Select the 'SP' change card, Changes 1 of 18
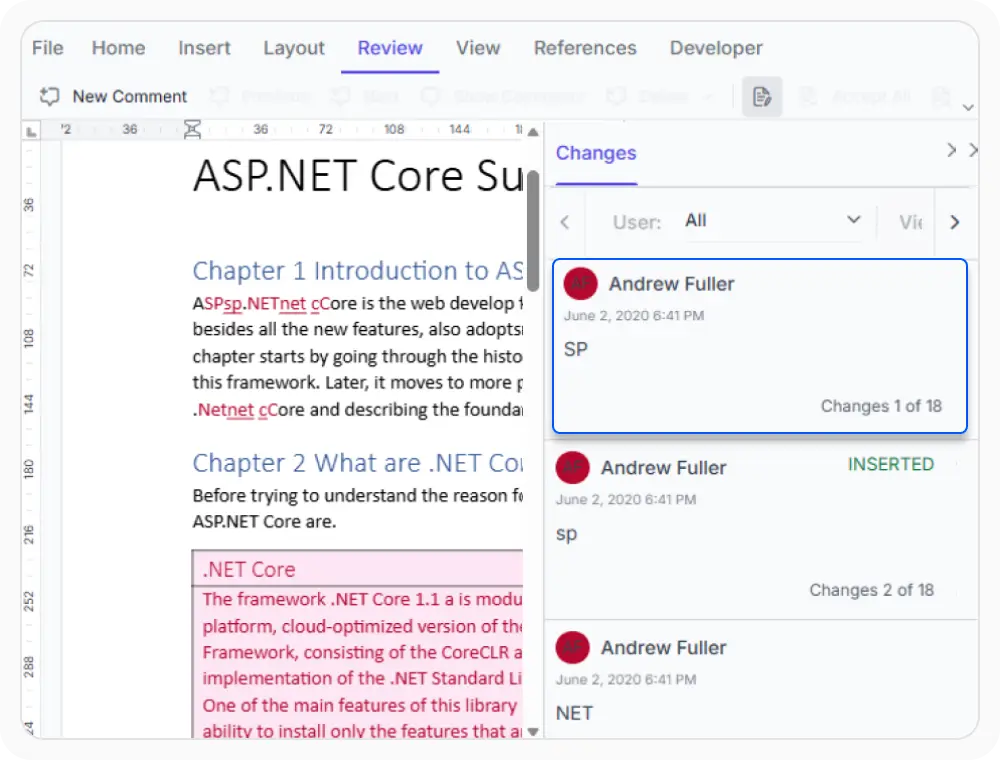The height and width of the screenshot is (760, 1000). coord(760,346)
